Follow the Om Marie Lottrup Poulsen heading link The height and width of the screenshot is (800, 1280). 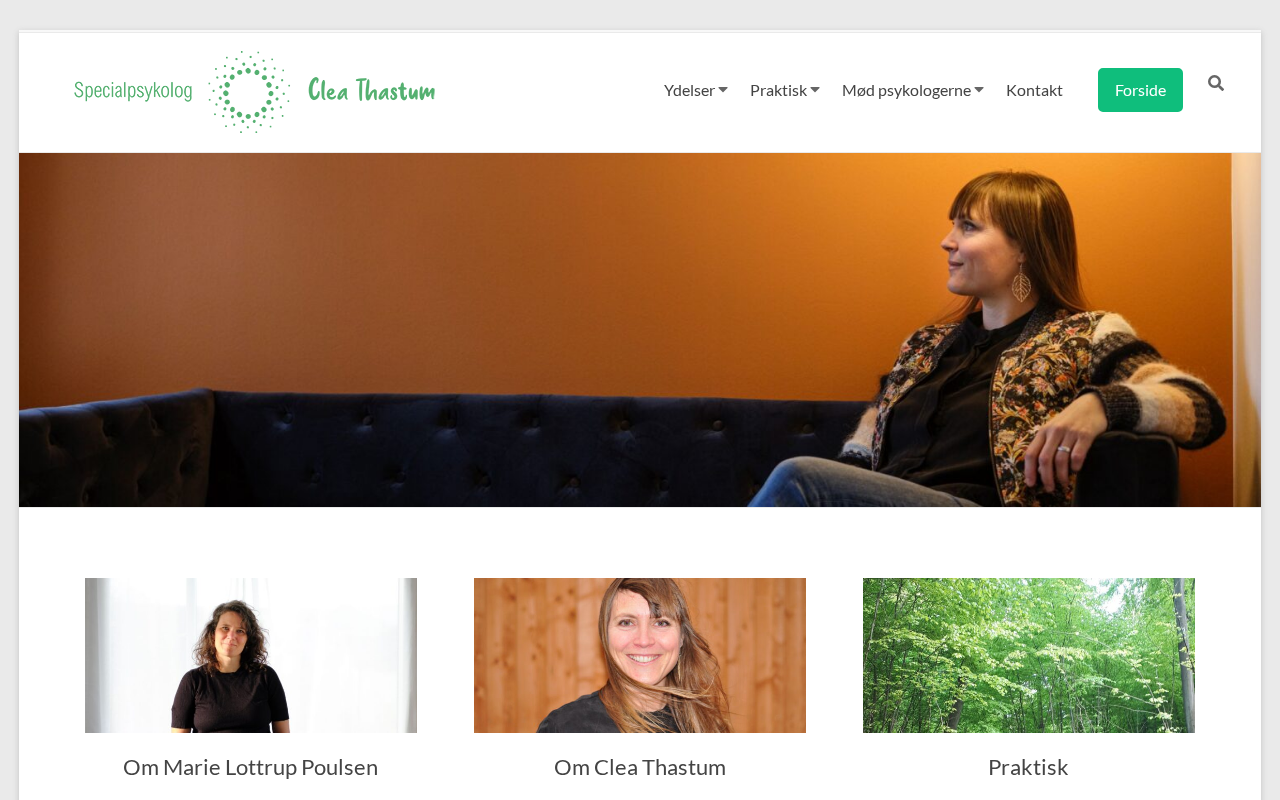pos(251,767)
